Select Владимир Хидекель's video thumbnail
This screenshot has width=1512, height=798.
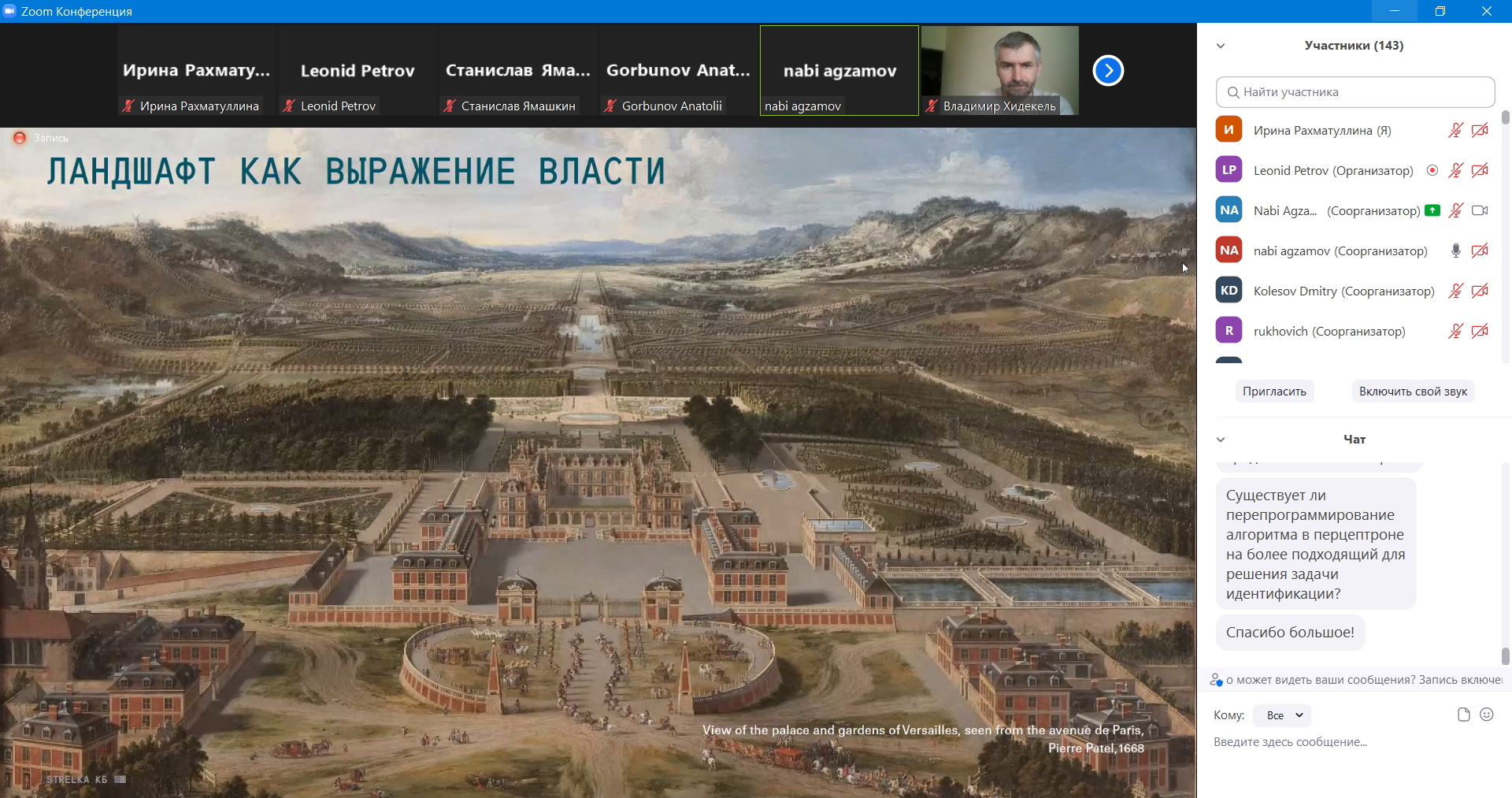[1000, 71]
